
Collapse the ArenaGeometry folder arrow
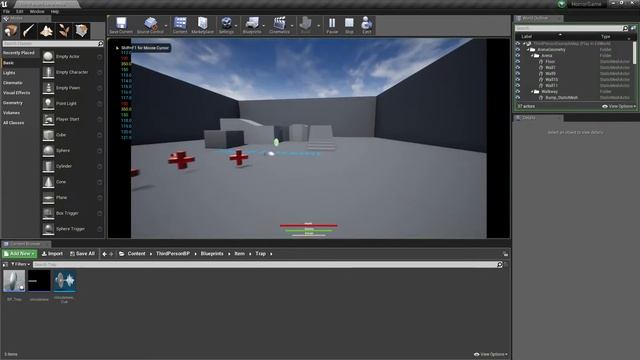pos(527,49)
